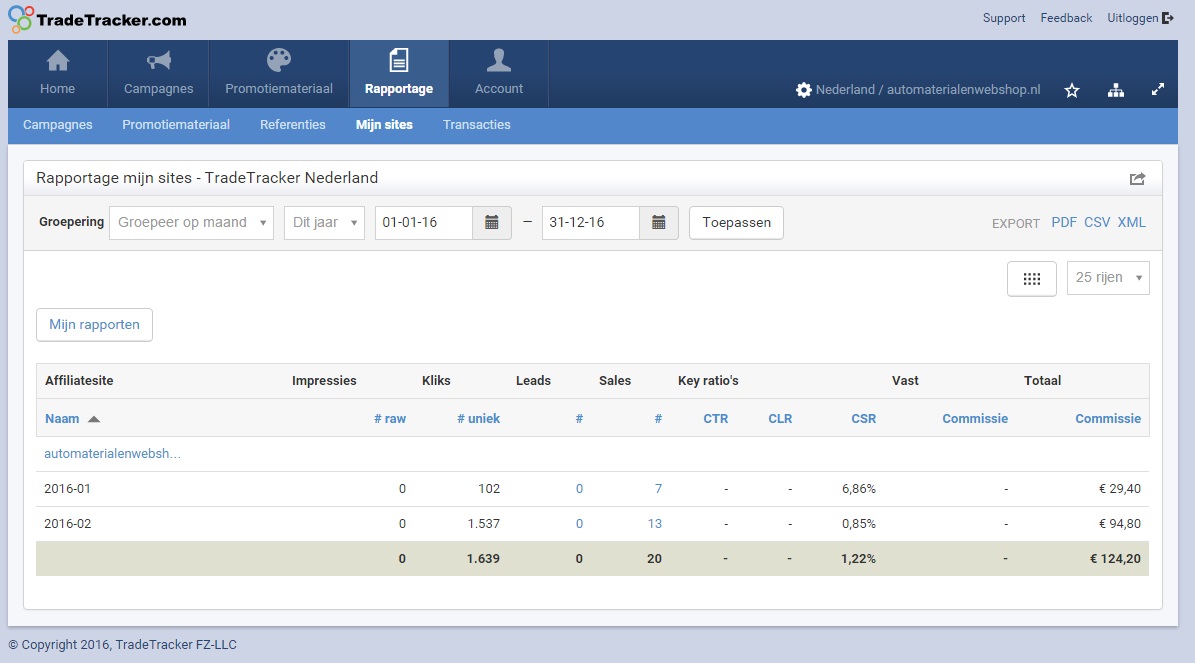Click the Uitloggen logout link
This screenshot has height=663, width=1195.
tap(1140, 18)
